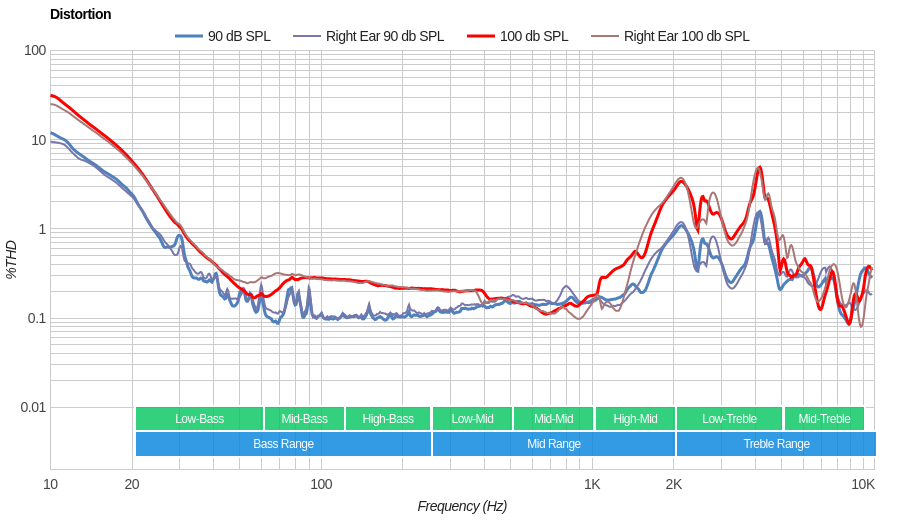Select the %THD vertical axis label
This screenshot has height=520, width=900.
(11, 259)
